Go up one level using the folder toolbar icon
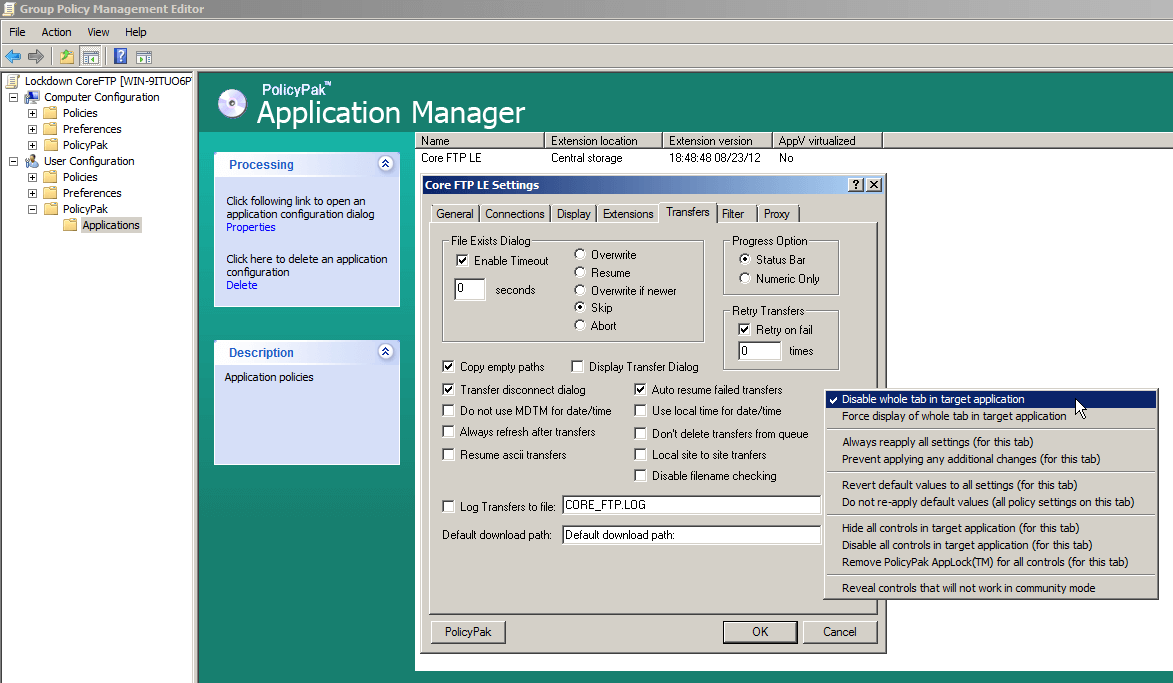The image size is (1173, 683). (67, 56)
